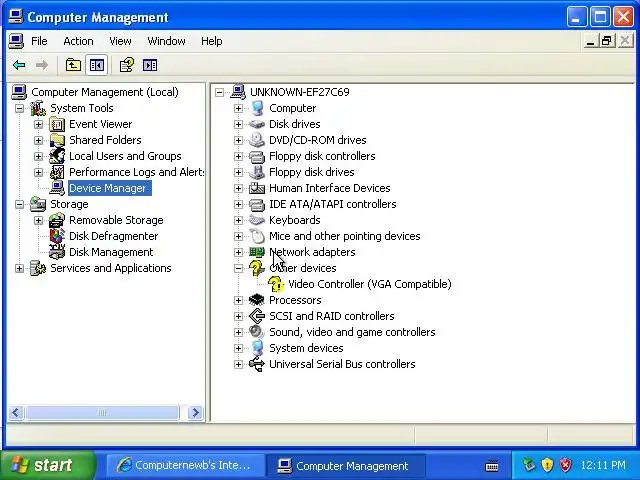Expand IDE ATA/ATAPI controllers node

[x=238, y=204]
